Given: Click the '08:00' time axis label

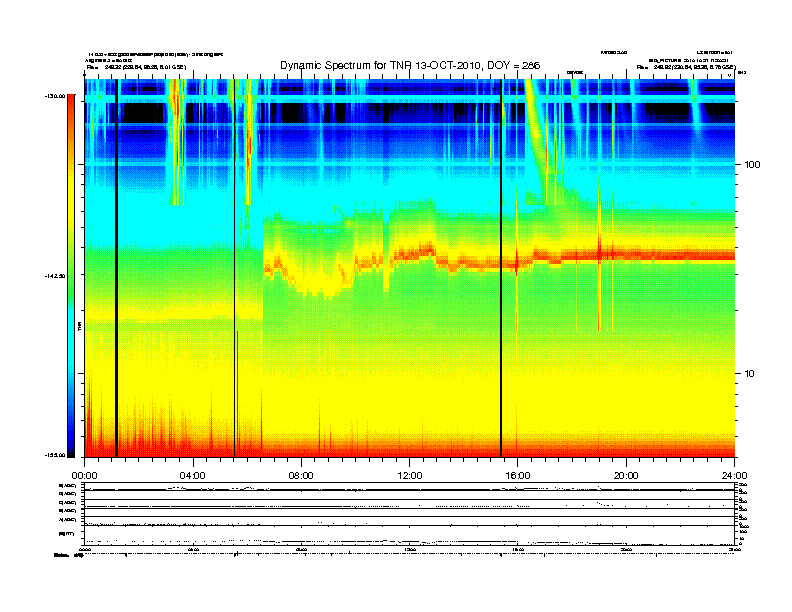Looking at the screenshot, I should pos(301,476).
